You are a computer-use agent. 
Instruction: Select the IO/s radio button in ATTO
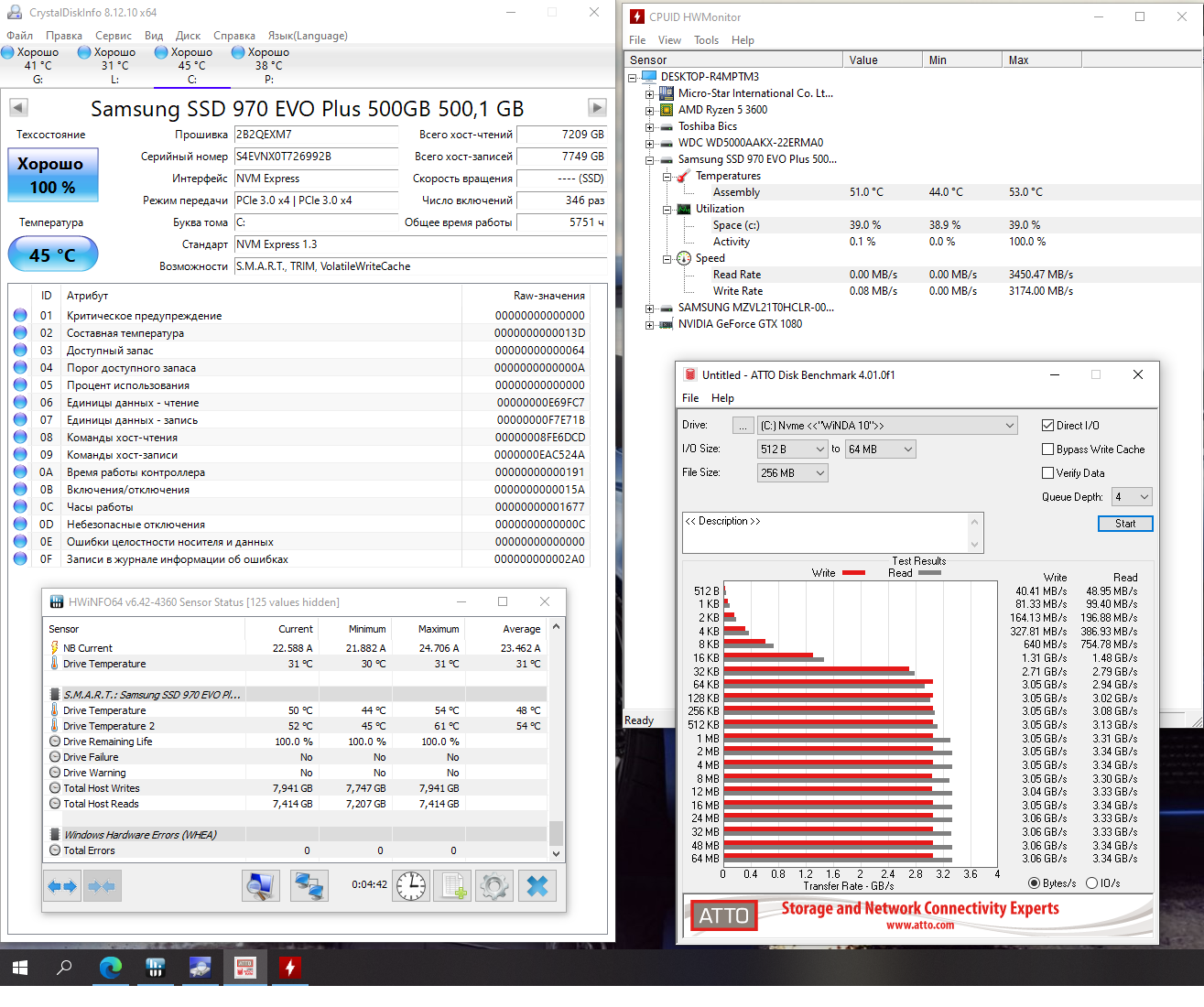1091,883
